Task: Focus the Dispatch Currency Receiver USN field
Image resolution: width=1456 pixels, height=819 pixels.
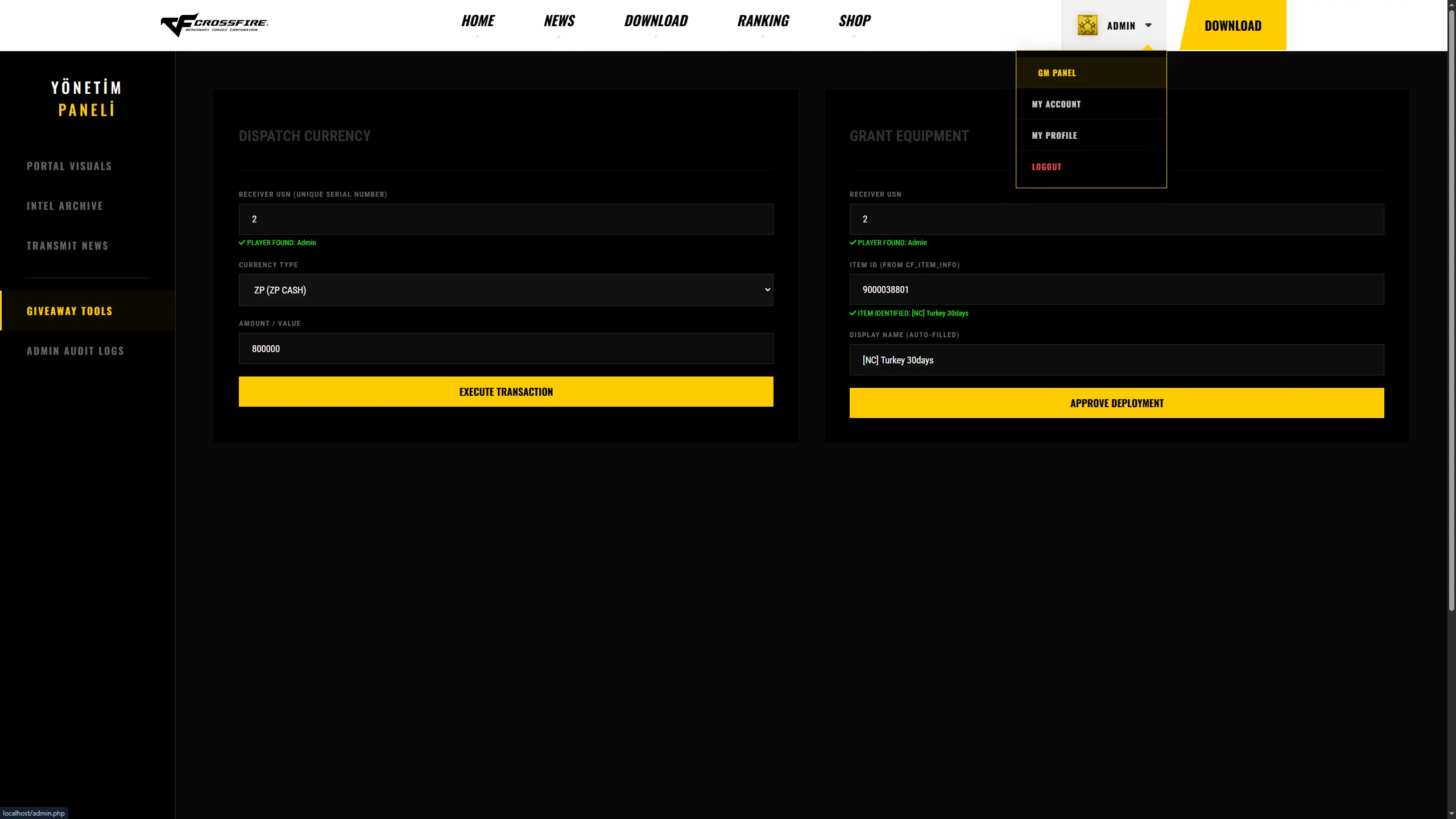Action: click(506, 220)
